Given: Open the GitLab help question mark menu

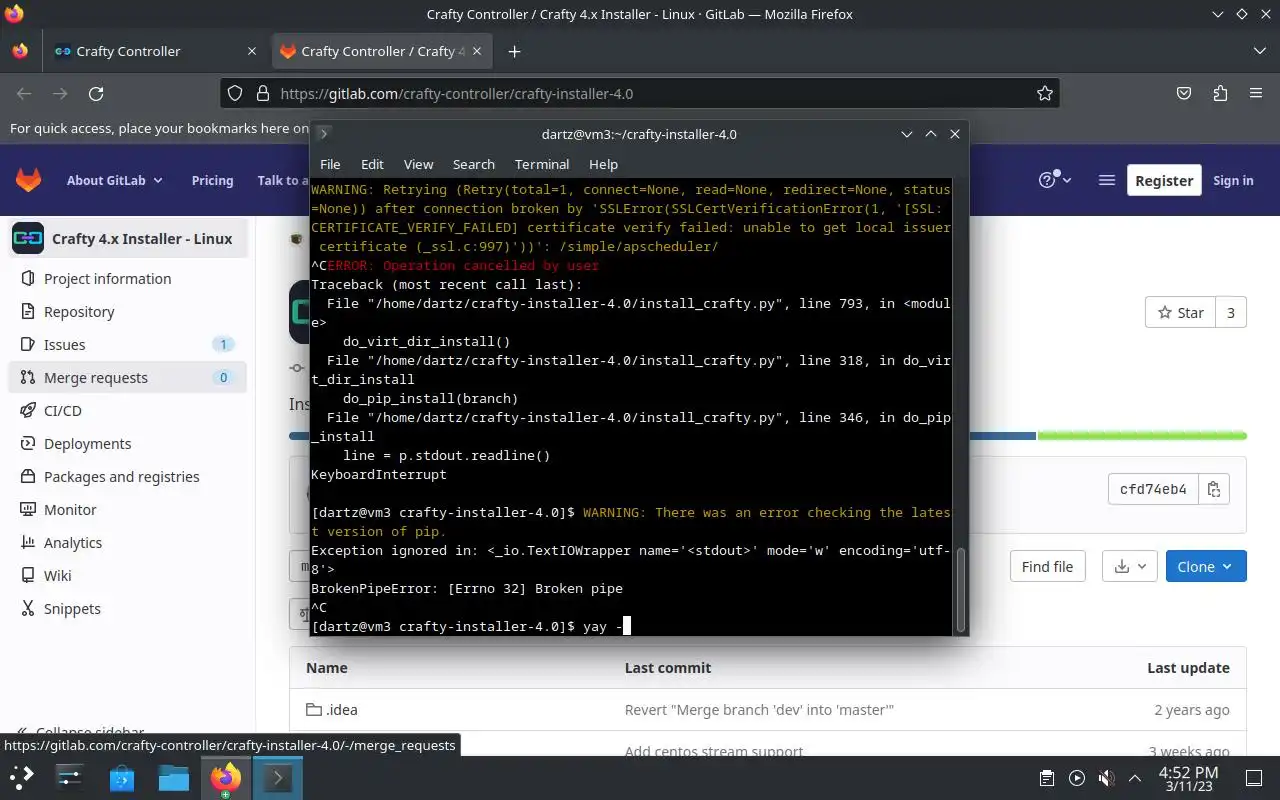Looking at the screenshot, I should coord(1054,180).
